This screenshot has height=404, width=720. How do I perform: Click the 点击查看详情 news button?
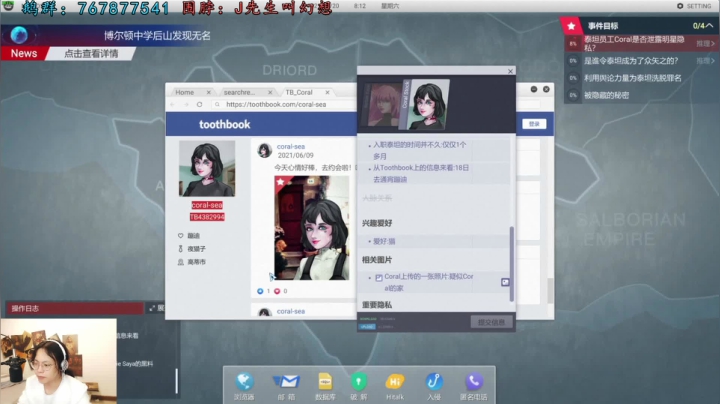pyautogui.click(x=91, y=53)
